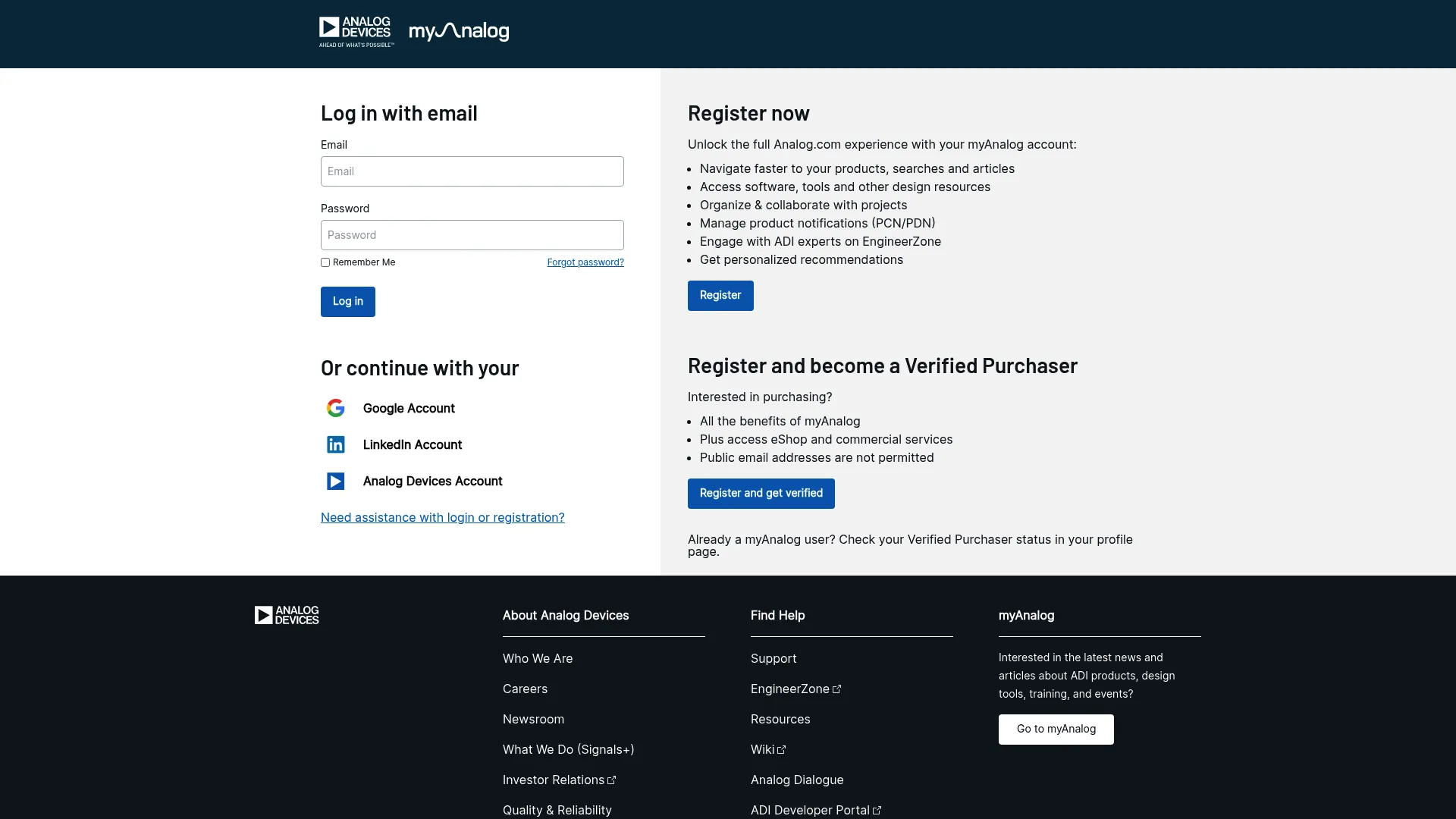The width and height of the screenshot is (1456, 819).
Task: Click the myAnalog footer heading
Action: 1026,616
